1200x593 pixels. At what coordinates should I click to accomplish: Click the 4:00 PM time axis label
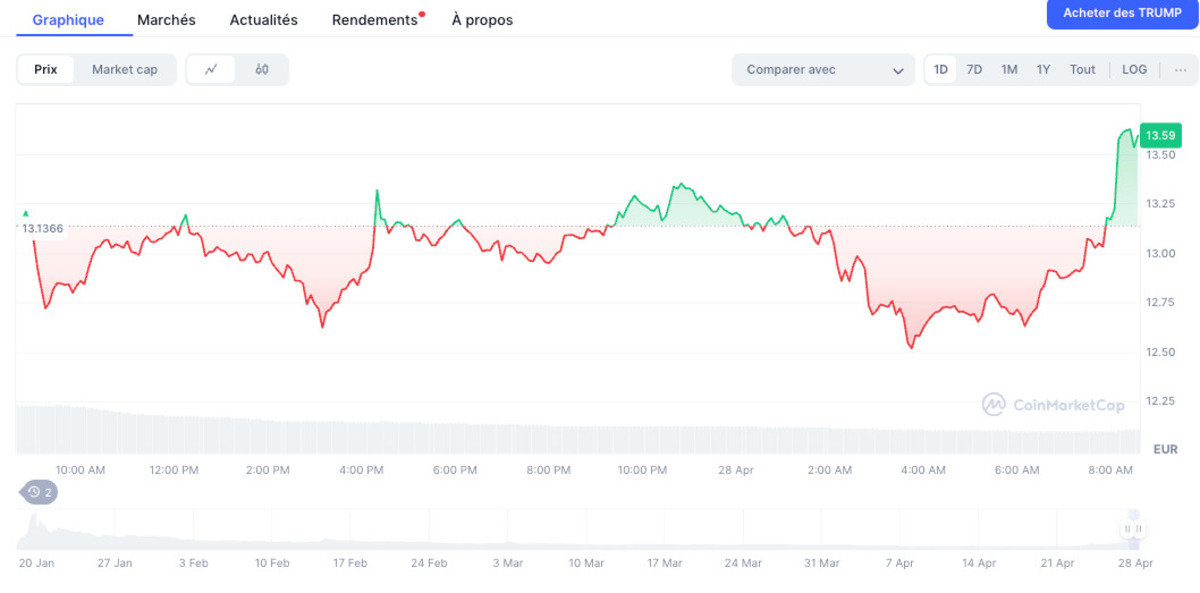tap(361, 470)
